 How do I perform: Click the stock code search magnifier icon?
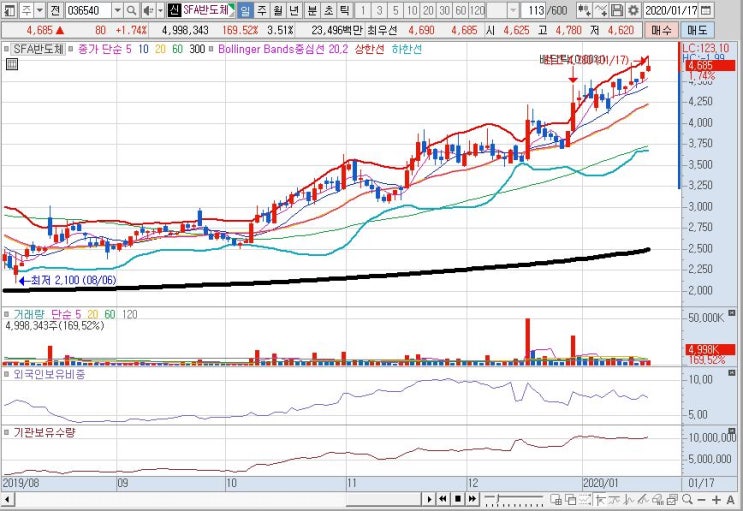[132, 10]
